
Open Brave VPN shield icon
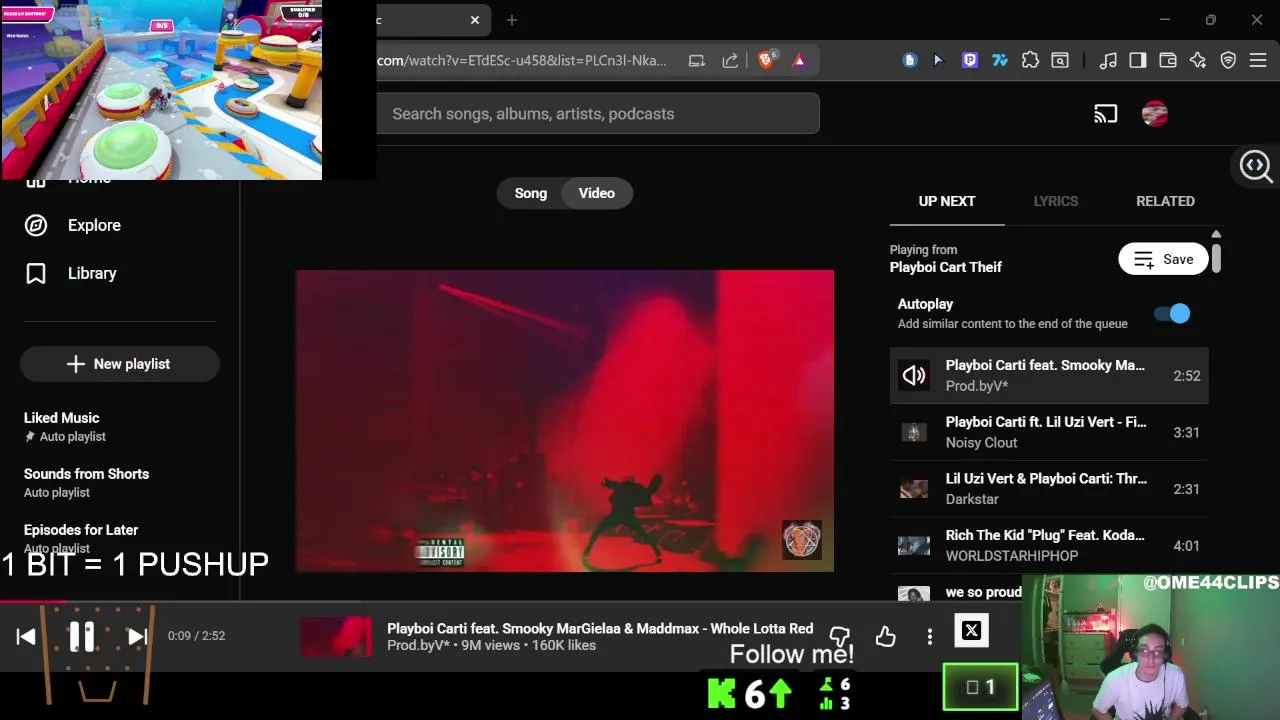1228,60
